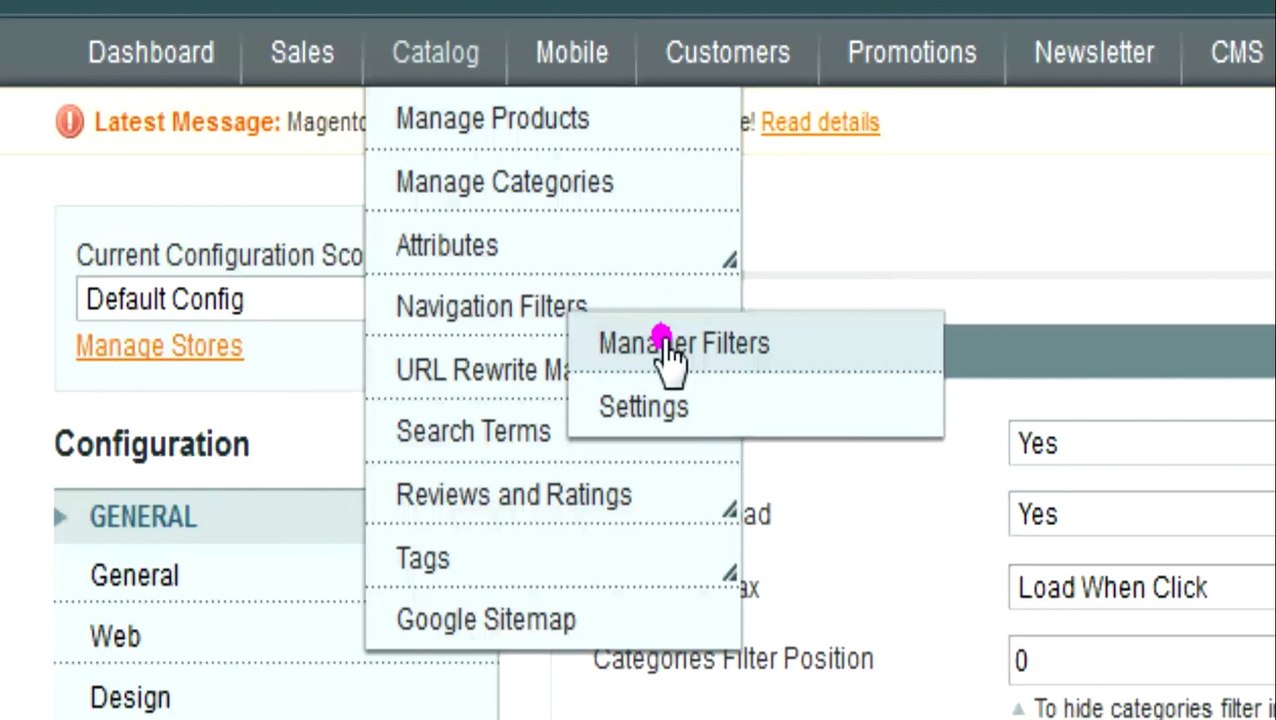The height and width of the screenshot is (720, 1276).
Task: Select URL Rewrite Management entry
Action: 482,370
